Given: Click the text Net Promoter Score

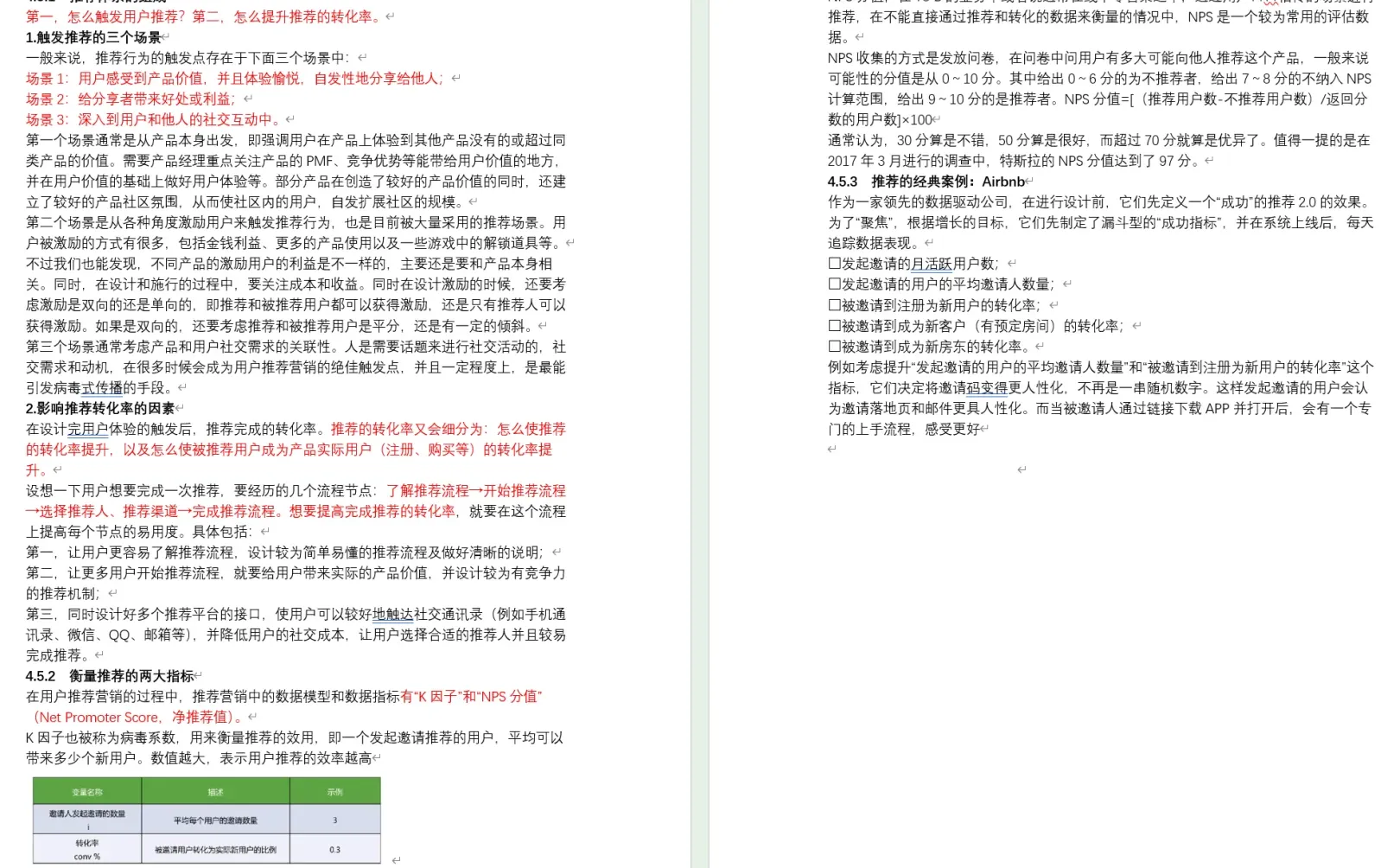Looking at the screenshot, I should pos(97,717).
